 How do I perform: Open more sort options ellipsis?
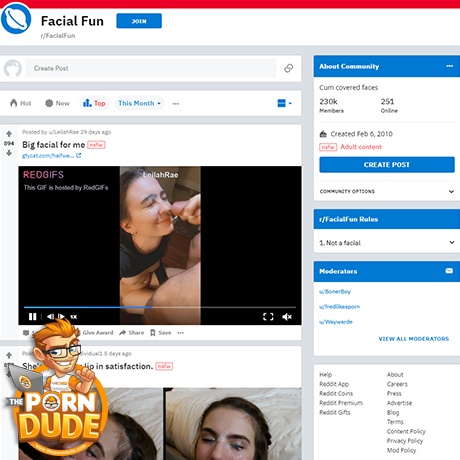point(176,104)
